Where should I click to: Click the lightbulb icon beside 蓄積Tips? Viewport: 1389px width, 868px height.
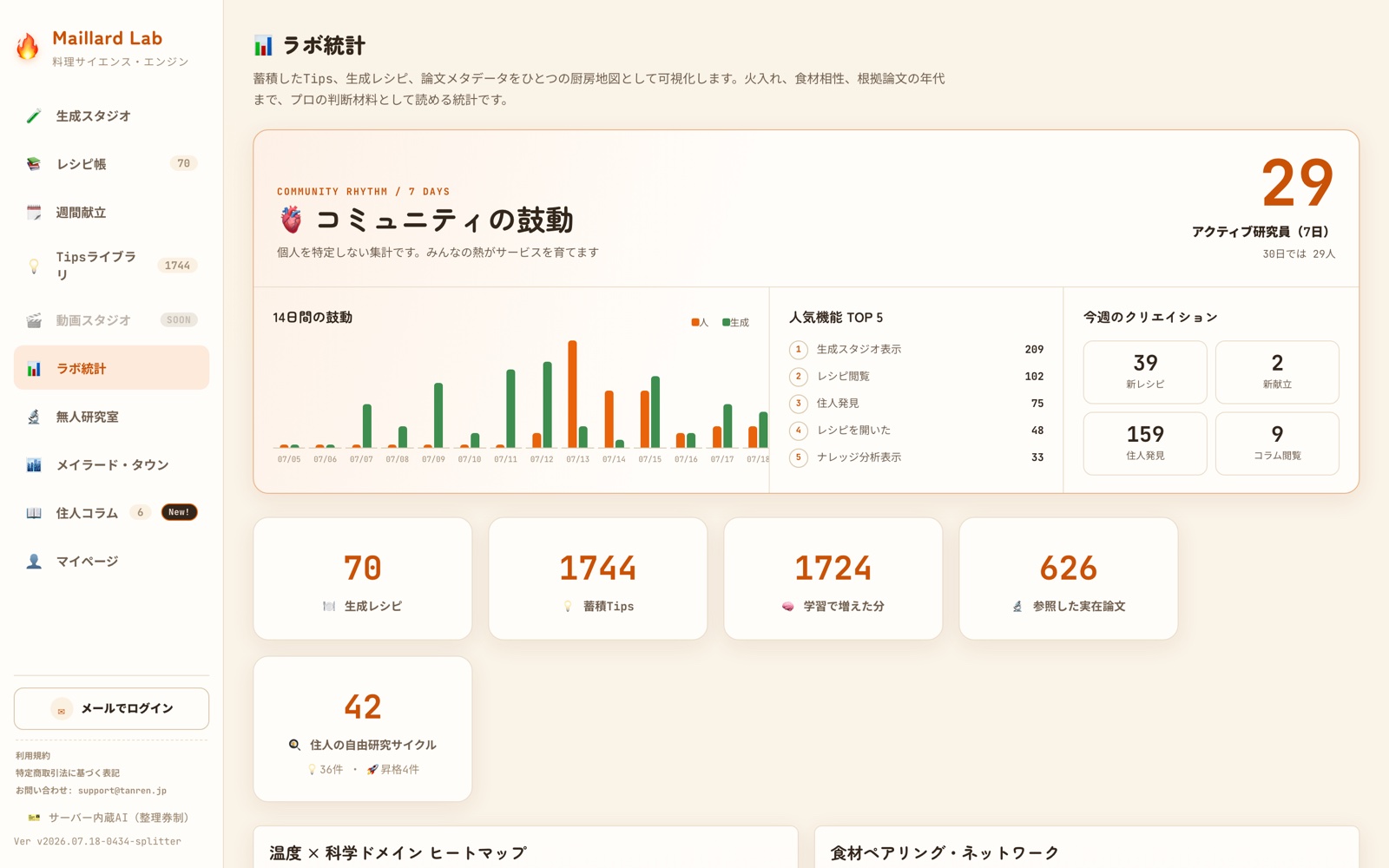[568, 607]
